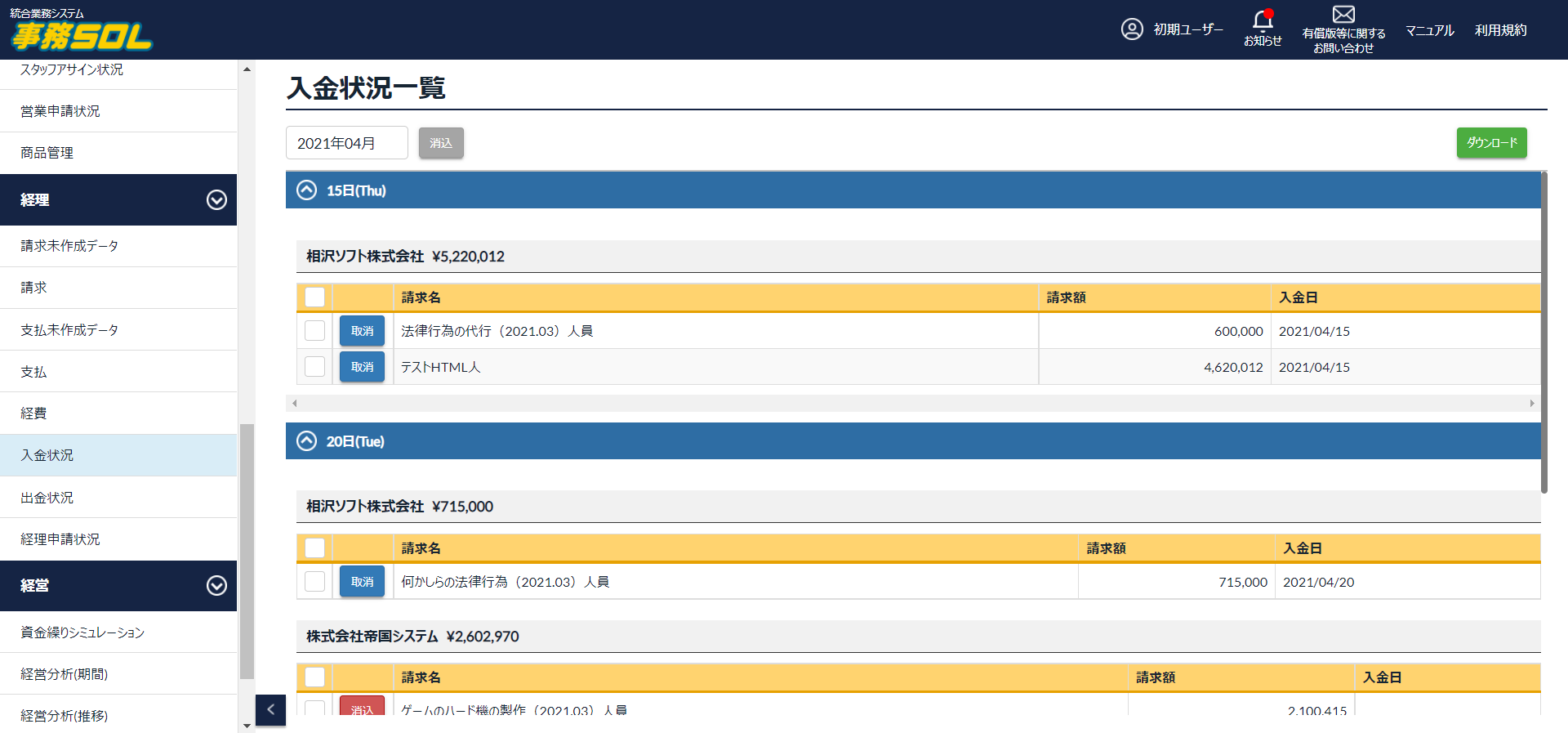Click the 2021年04月 month input field
The image size is (1568, 733).
click(346, 143)
